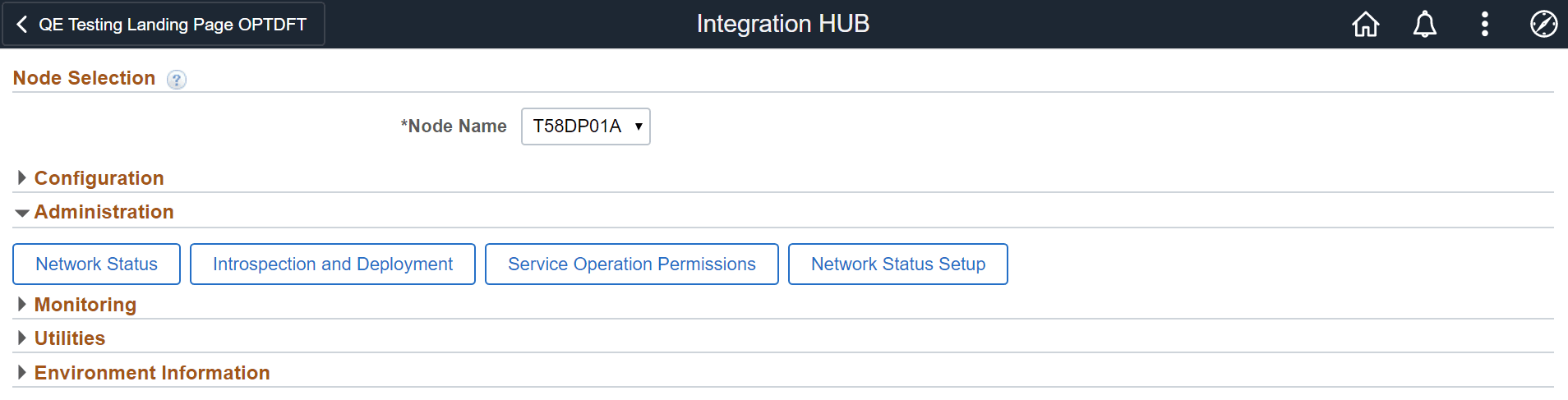
Task: Click the Monitoring heading text
Action: [x=85, y=305]
